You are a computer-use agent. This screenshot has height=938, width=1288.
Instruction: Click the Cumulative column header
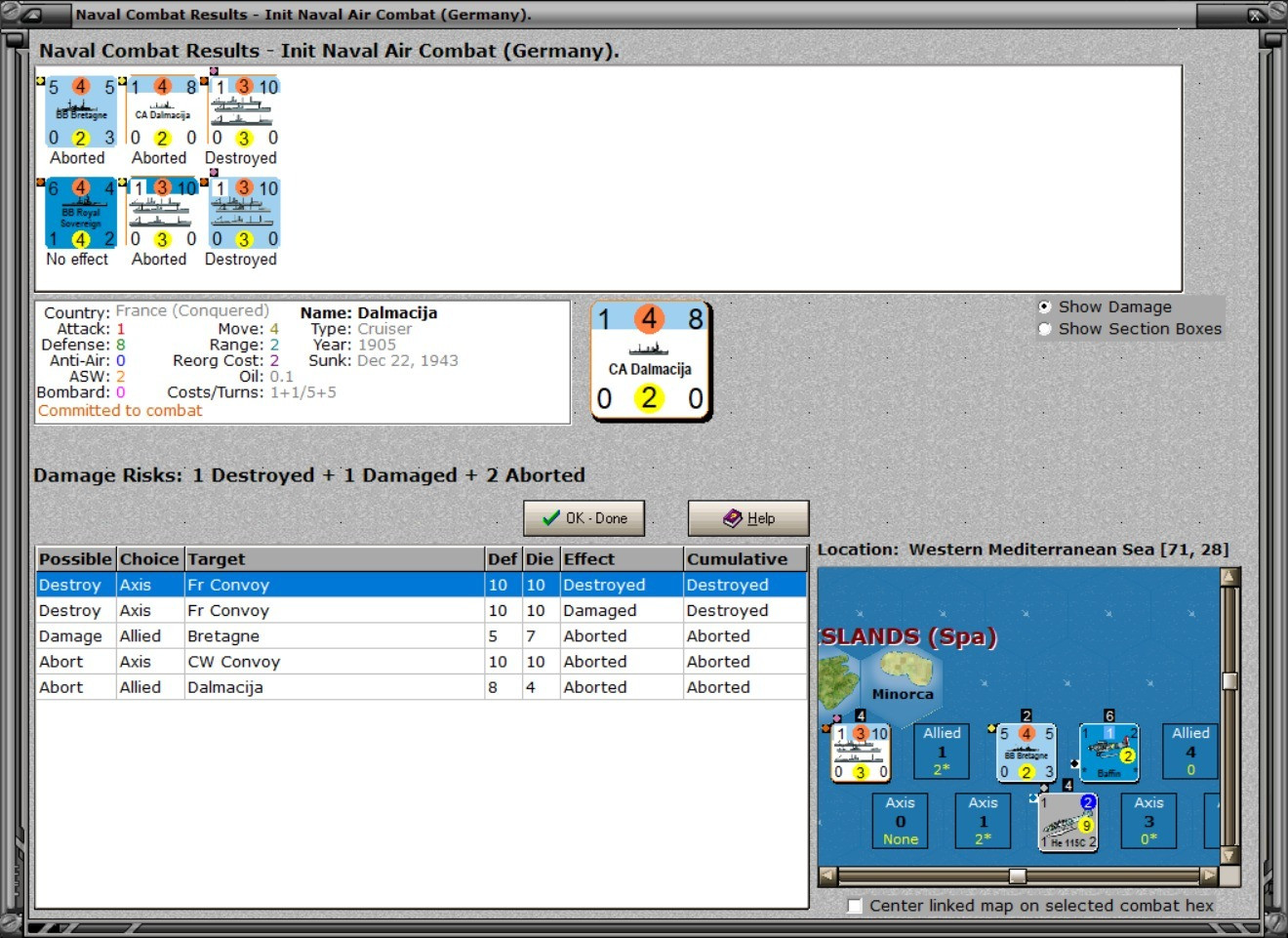(x=745, y=559)
